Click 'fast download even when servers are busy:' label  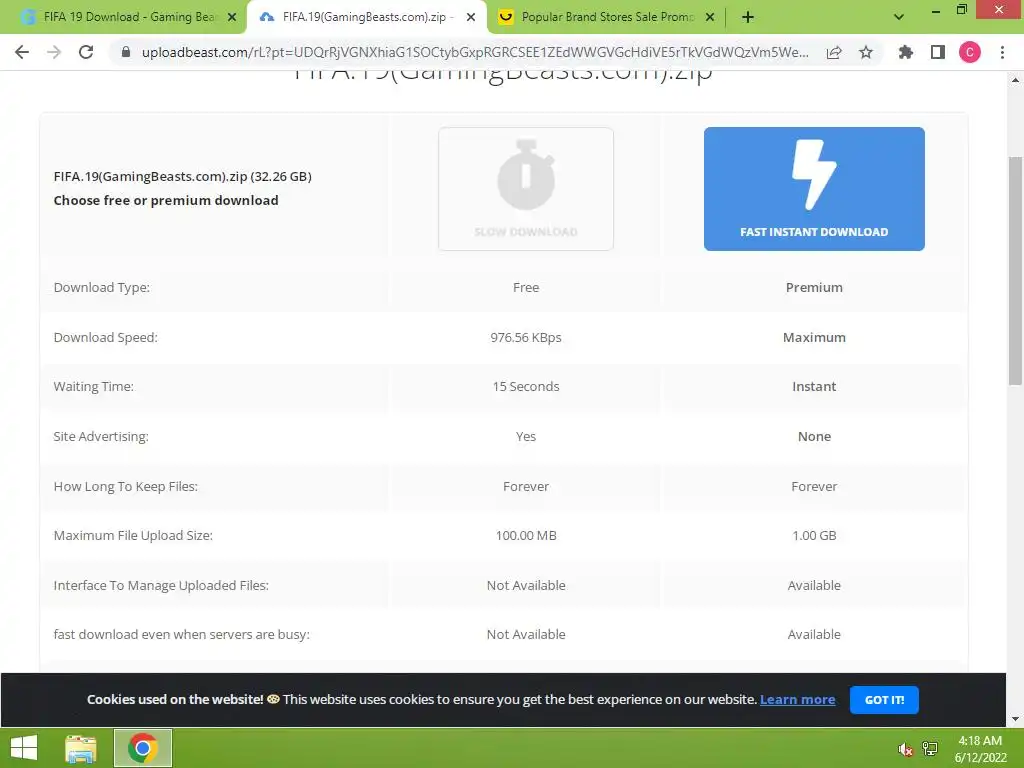[x=182, y=635]
